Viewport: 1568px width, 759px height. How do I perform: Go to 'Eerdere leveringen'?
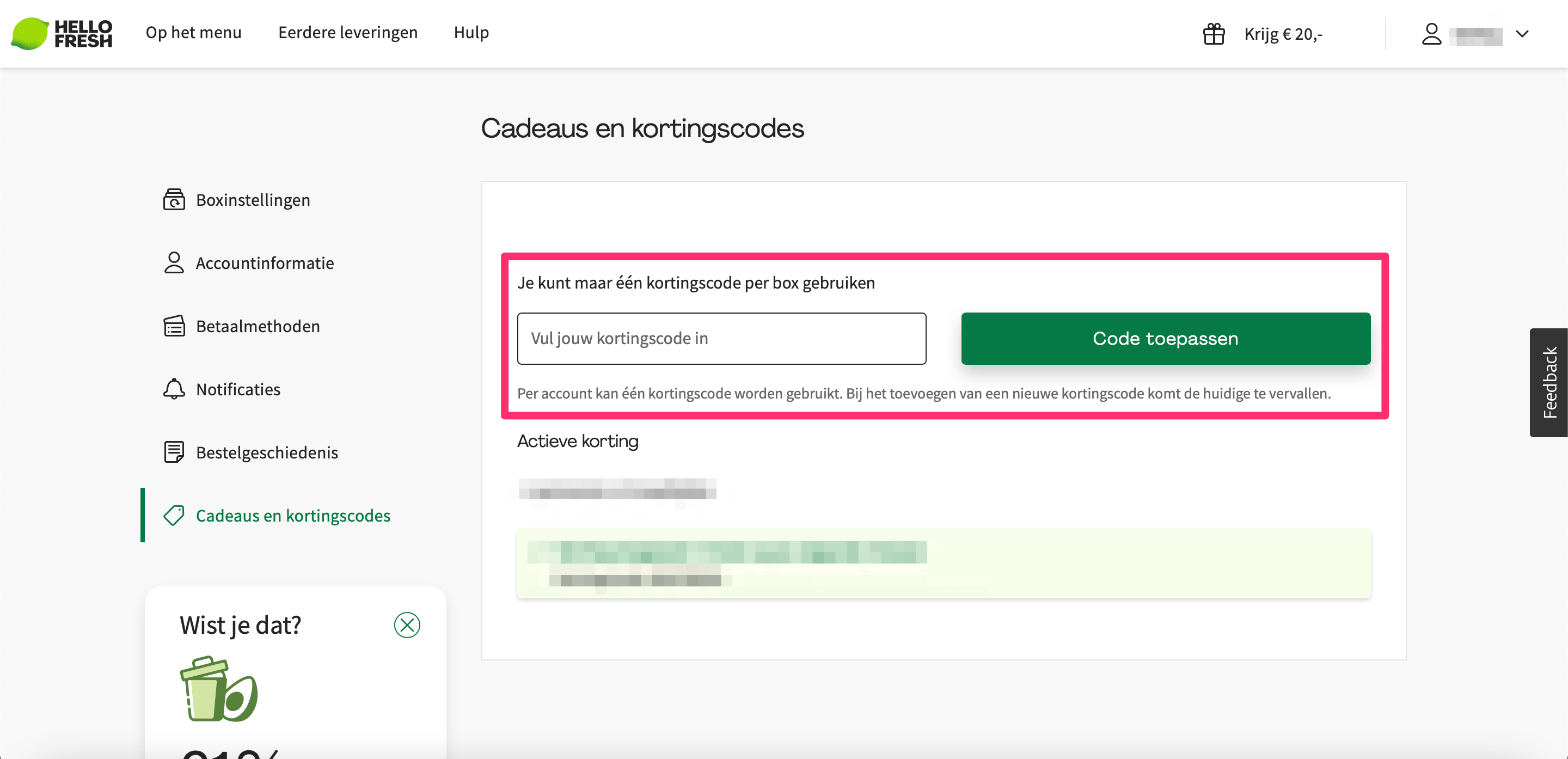[347, 32]
